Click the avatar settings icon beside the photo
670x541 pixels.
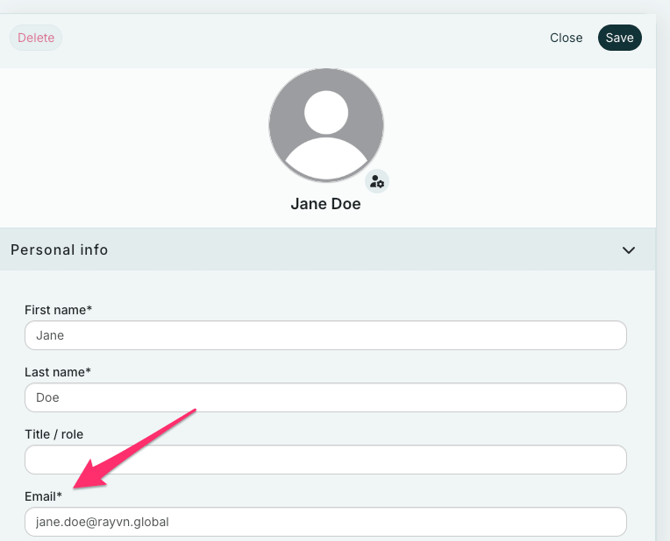(376, 181)
